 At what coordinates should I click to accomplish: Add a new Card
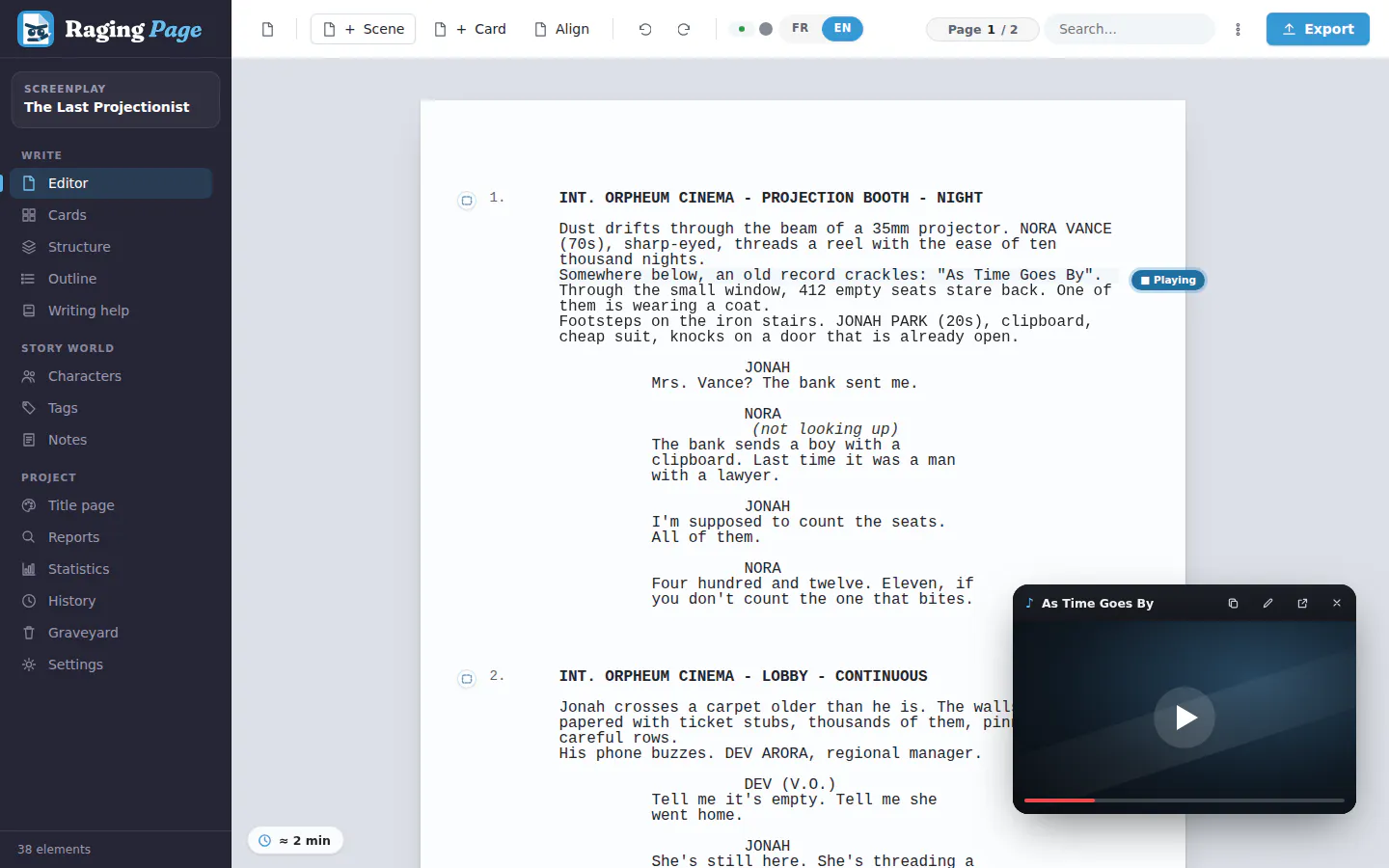pos(470,29)
